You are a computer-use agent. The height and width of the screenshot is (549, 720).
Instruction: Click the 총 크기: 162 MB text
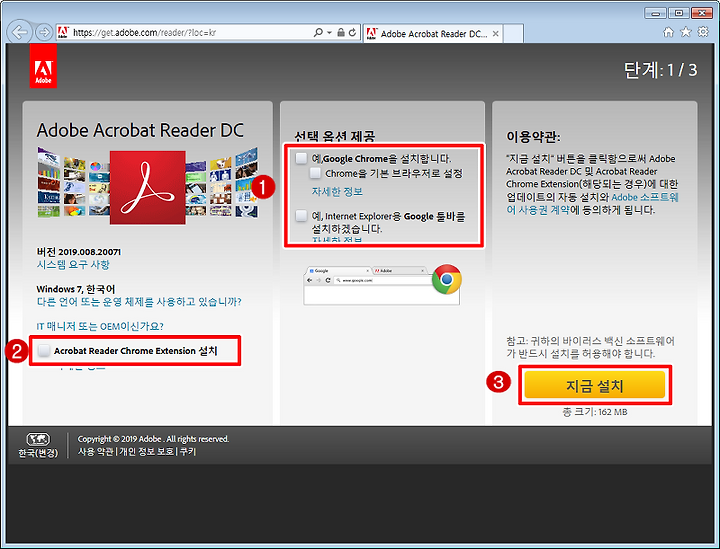pos(595,412)
